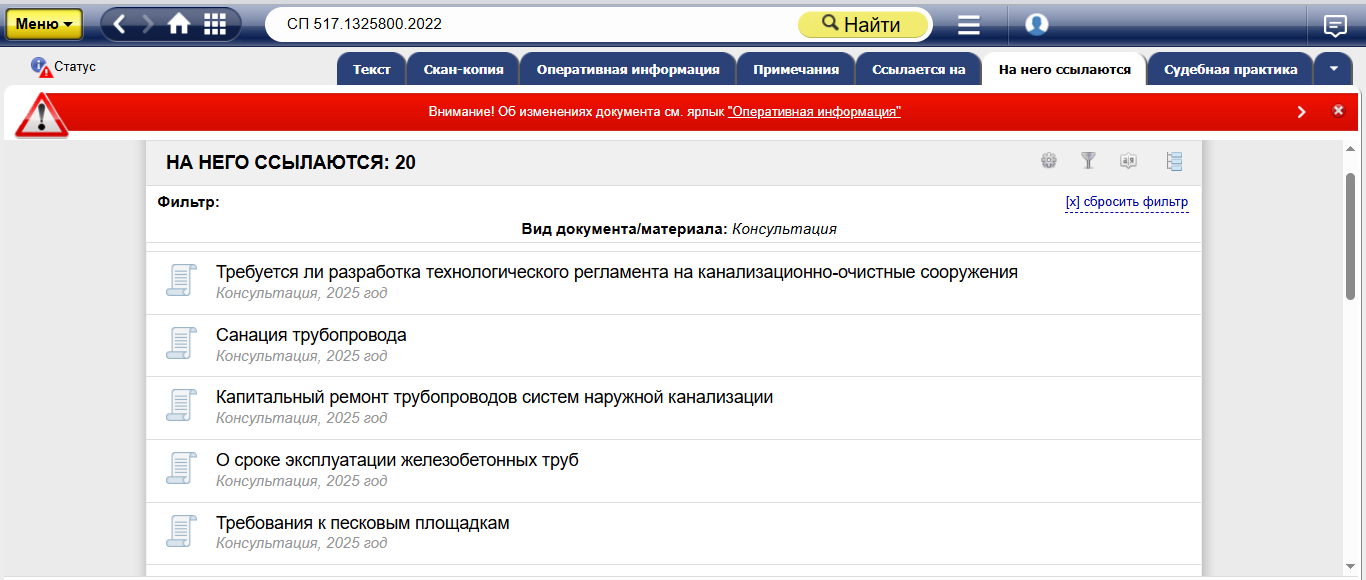Click the Найти search button
This screenshot has height=580, width=1366.
click(x=862, y=25)
